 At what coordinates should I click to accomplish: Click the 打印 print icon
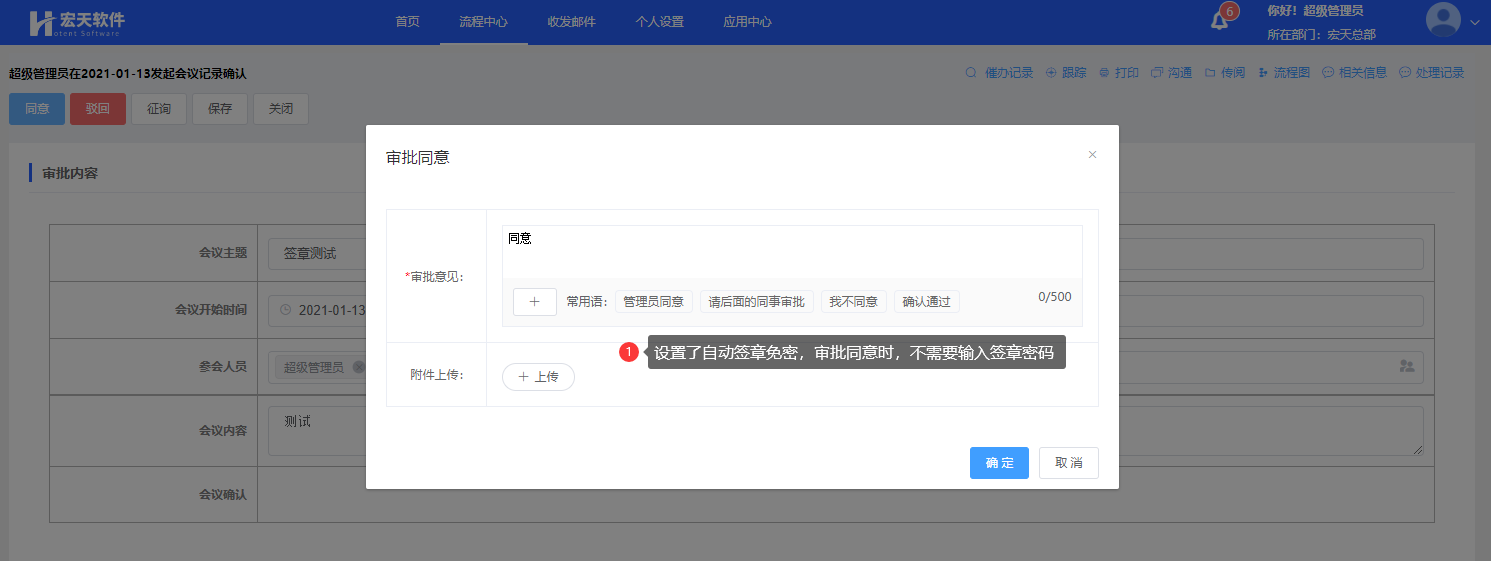click(x=1104, y=73)
